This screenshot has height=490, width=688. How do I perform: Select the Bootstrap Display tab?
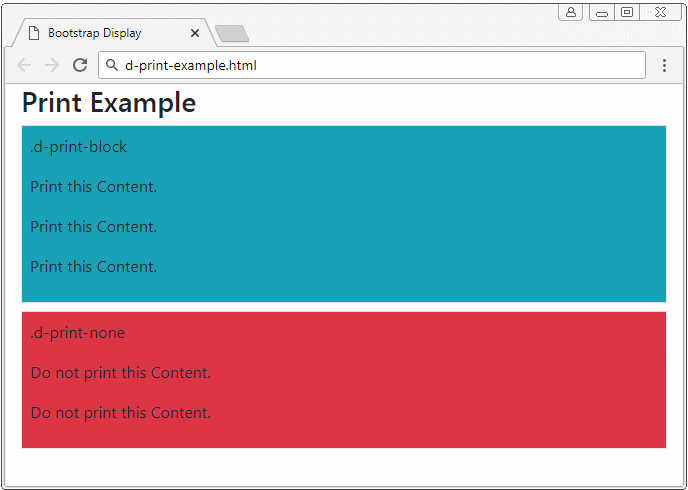click(115, 32)
